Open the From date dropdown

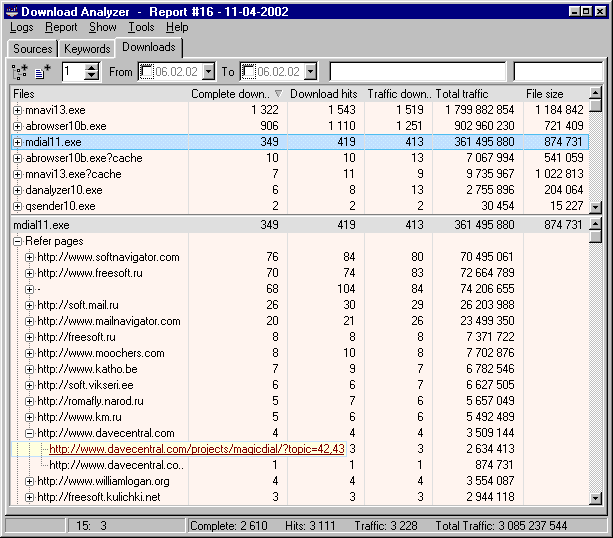(x=209, y=72)
